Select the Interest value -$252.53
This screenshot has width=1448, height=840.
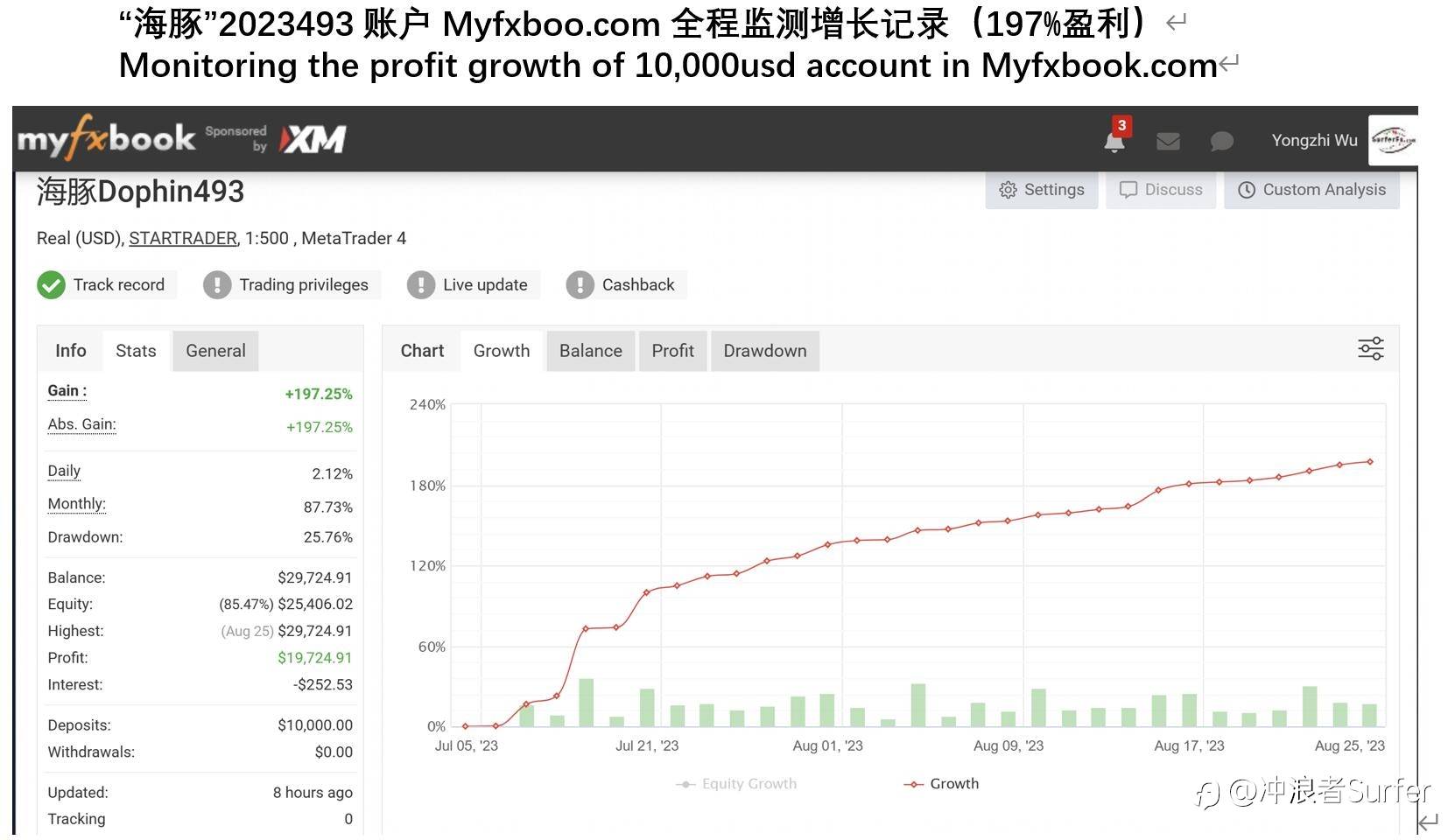pos(323,685)
